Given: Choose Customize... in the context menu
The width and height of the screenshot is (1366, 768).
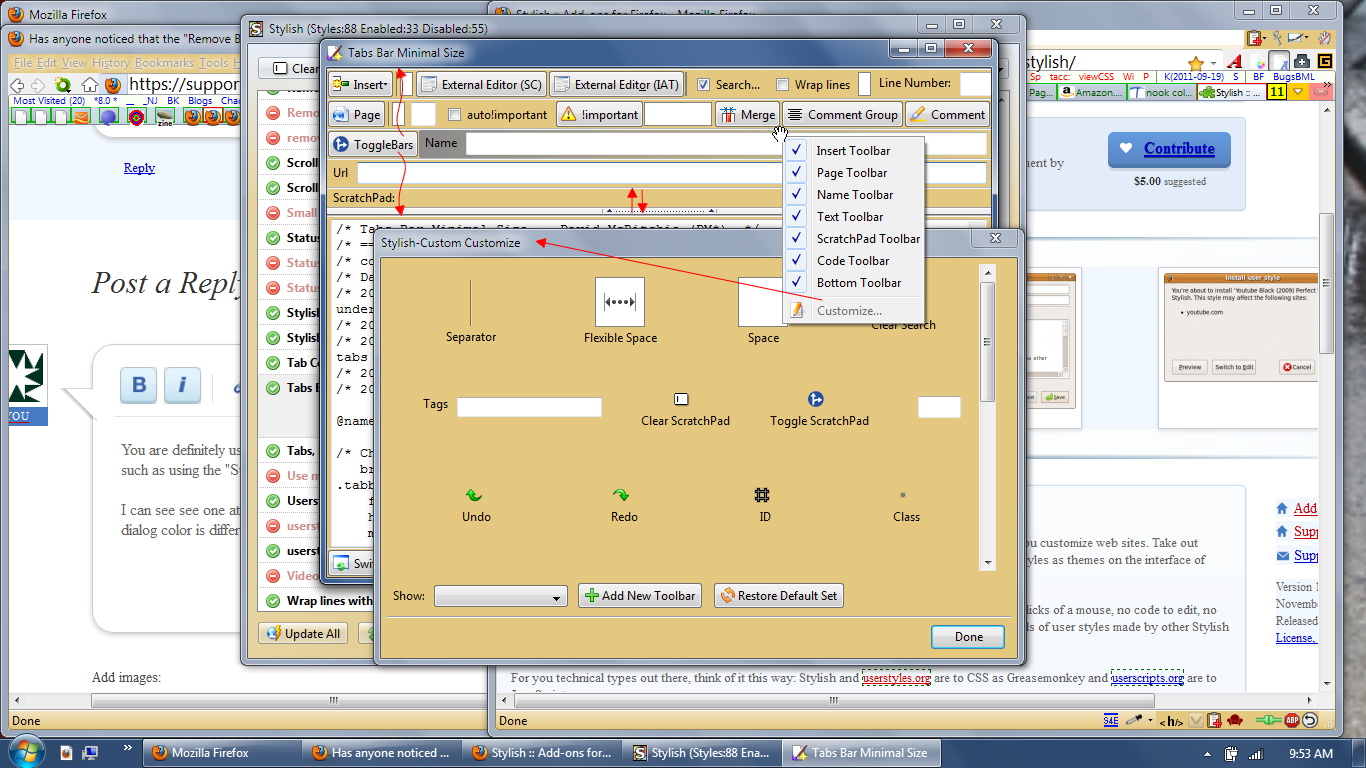Looking at the screenshot, I should tap(853, 311).
